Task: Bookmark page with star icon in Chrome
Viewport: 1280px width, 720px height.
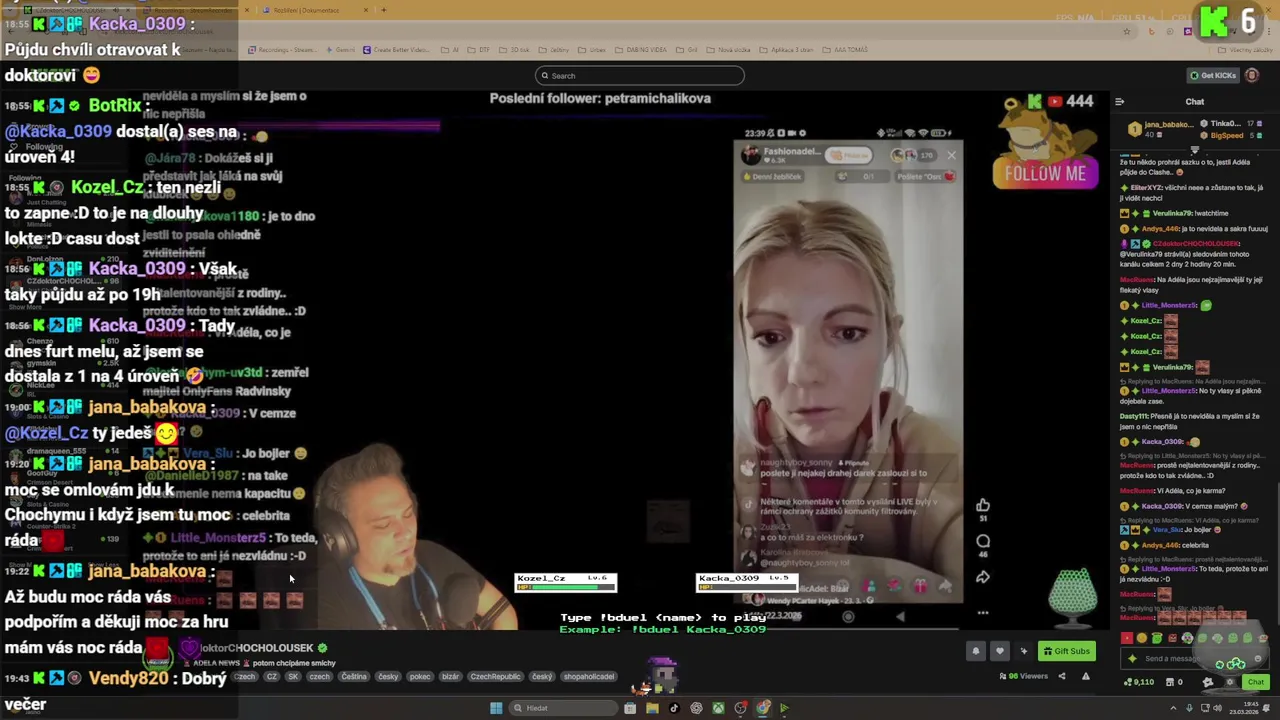Action: (1127, 31)
